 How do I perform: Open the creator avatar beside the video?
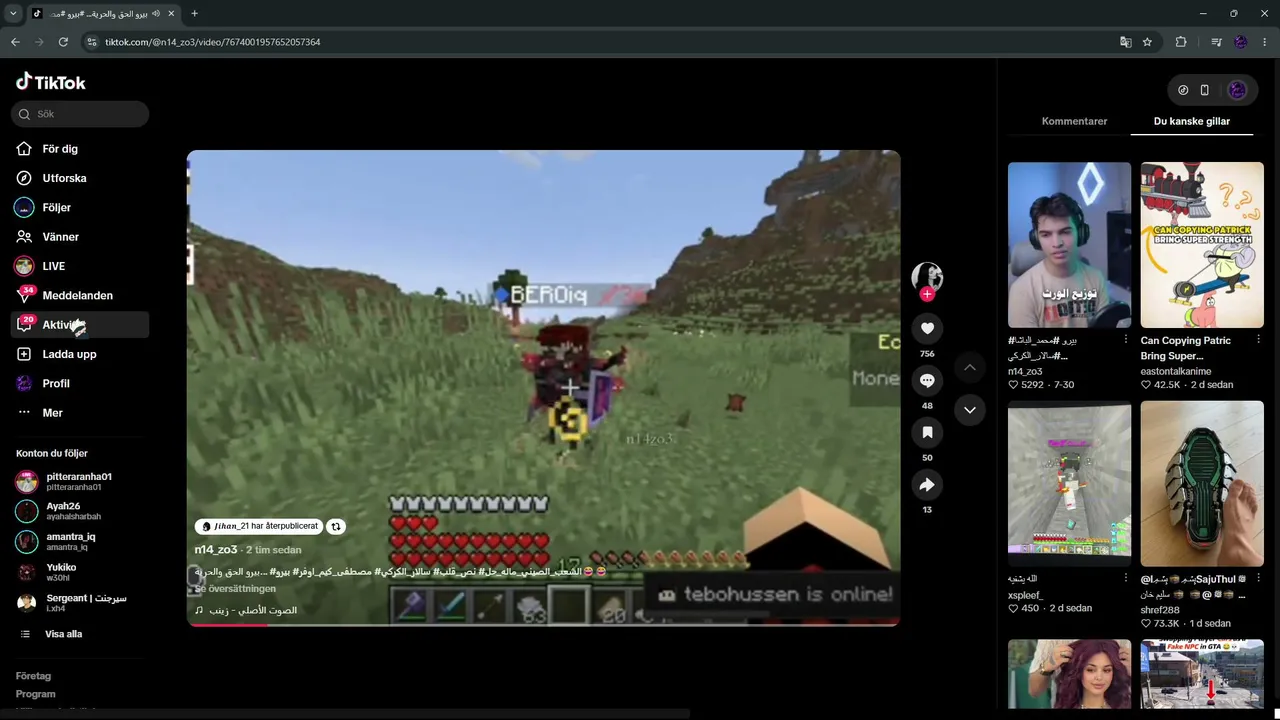coord(927,277)
